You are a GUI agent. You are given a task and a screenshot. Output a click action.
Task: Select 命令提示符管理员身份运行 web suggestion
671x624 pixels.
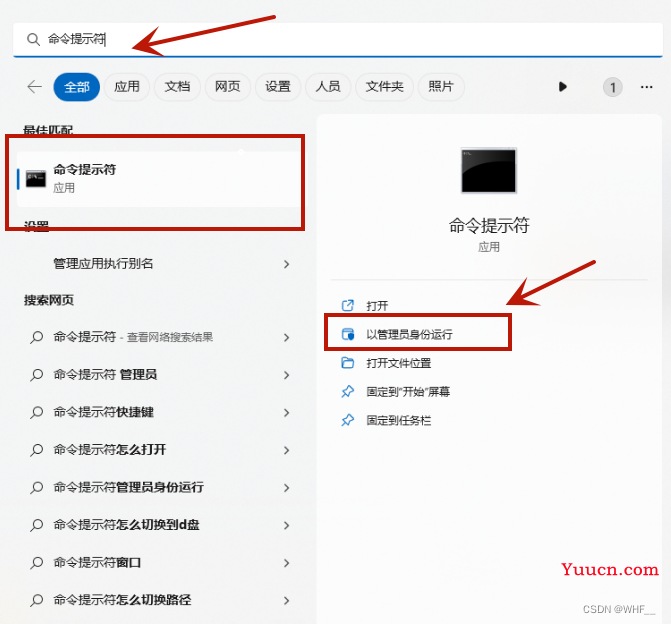tap(159, 487)
